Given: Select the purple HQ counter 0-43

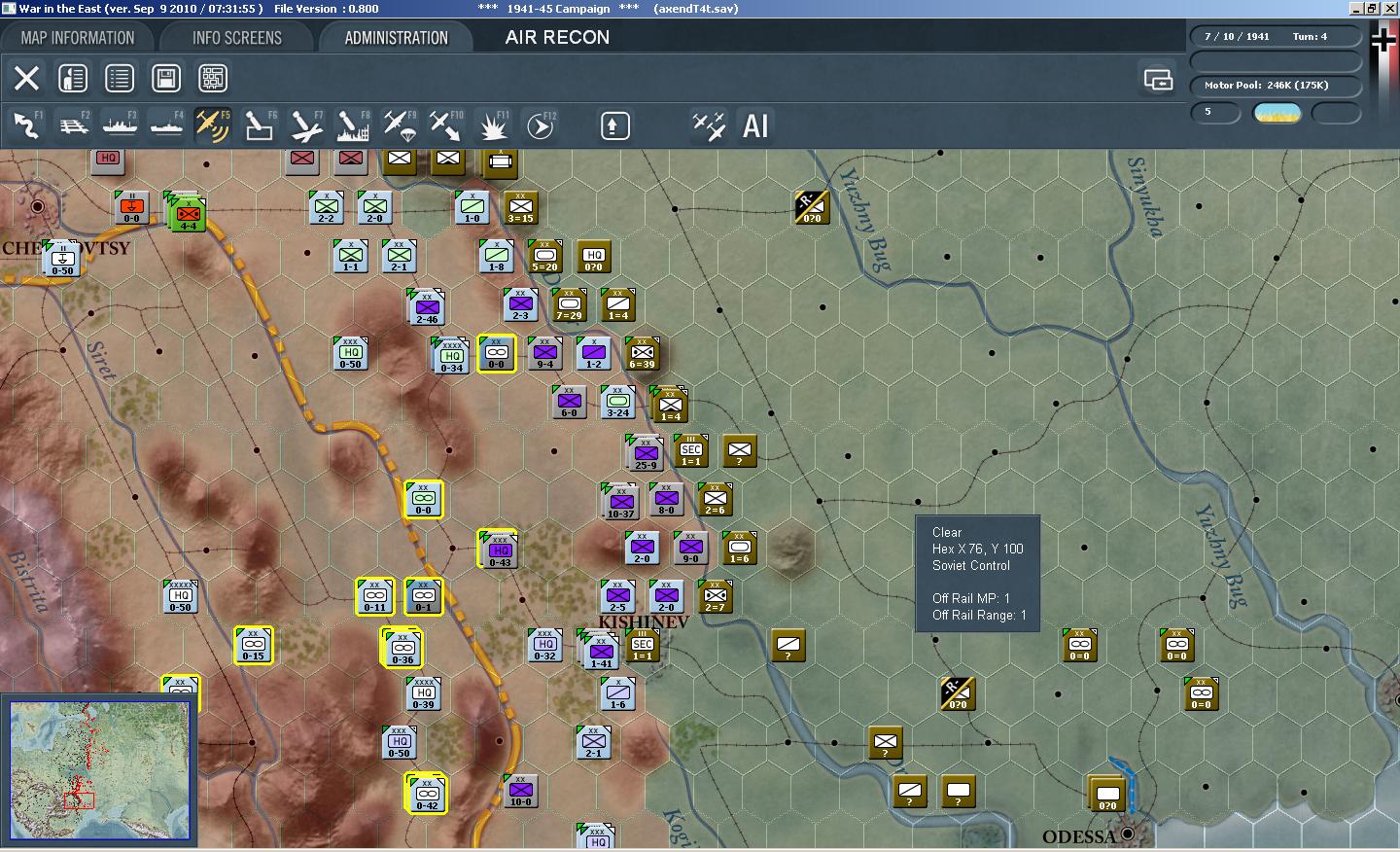Looking at the screenshot, I should [x=500, y=550].
